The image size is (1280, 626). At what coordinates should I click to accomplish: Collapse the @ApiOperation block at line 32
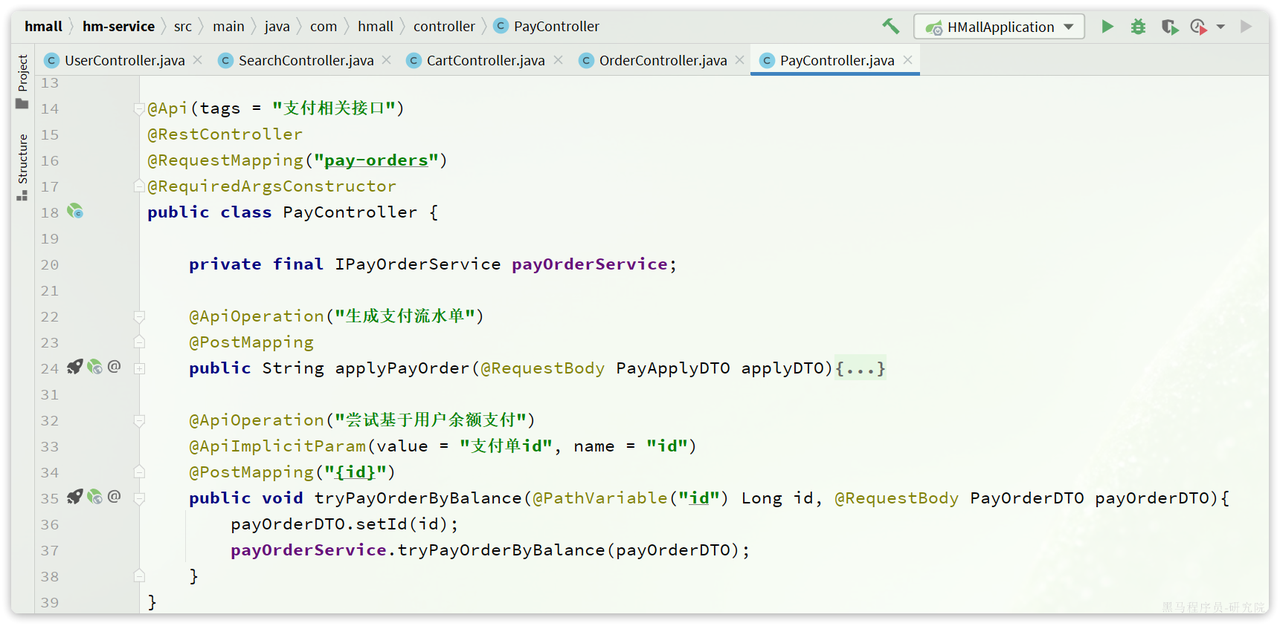click(139, 420)
